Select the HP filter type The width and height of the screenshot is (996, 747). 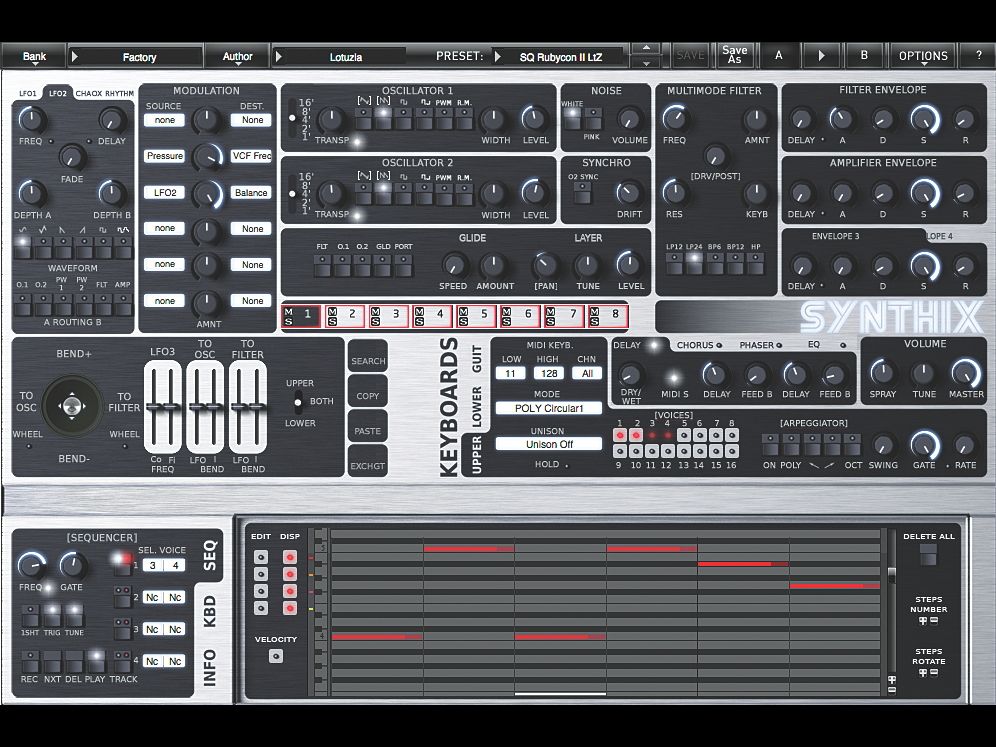pos(755,262)
